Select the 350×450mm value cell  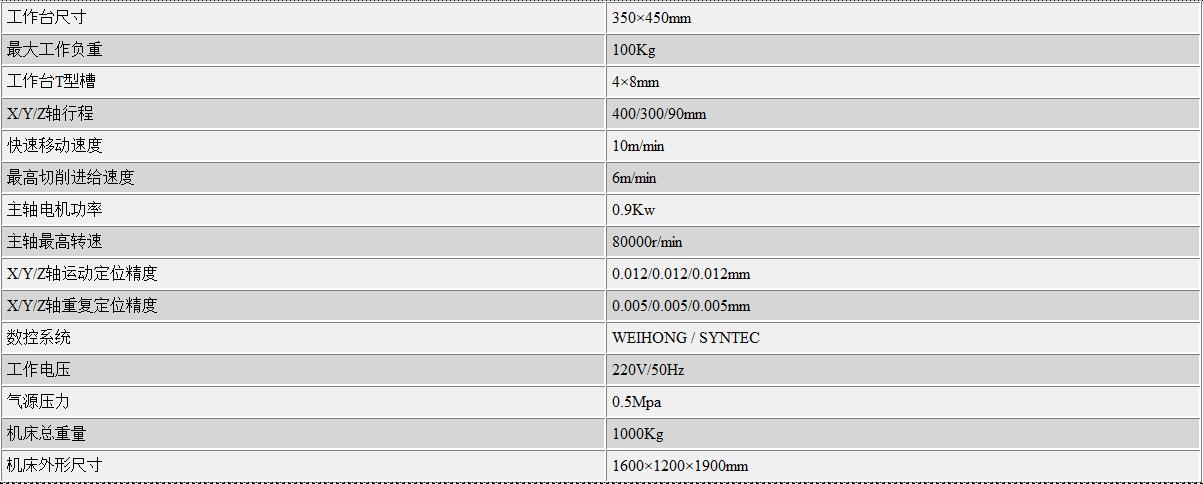point(904,18)
